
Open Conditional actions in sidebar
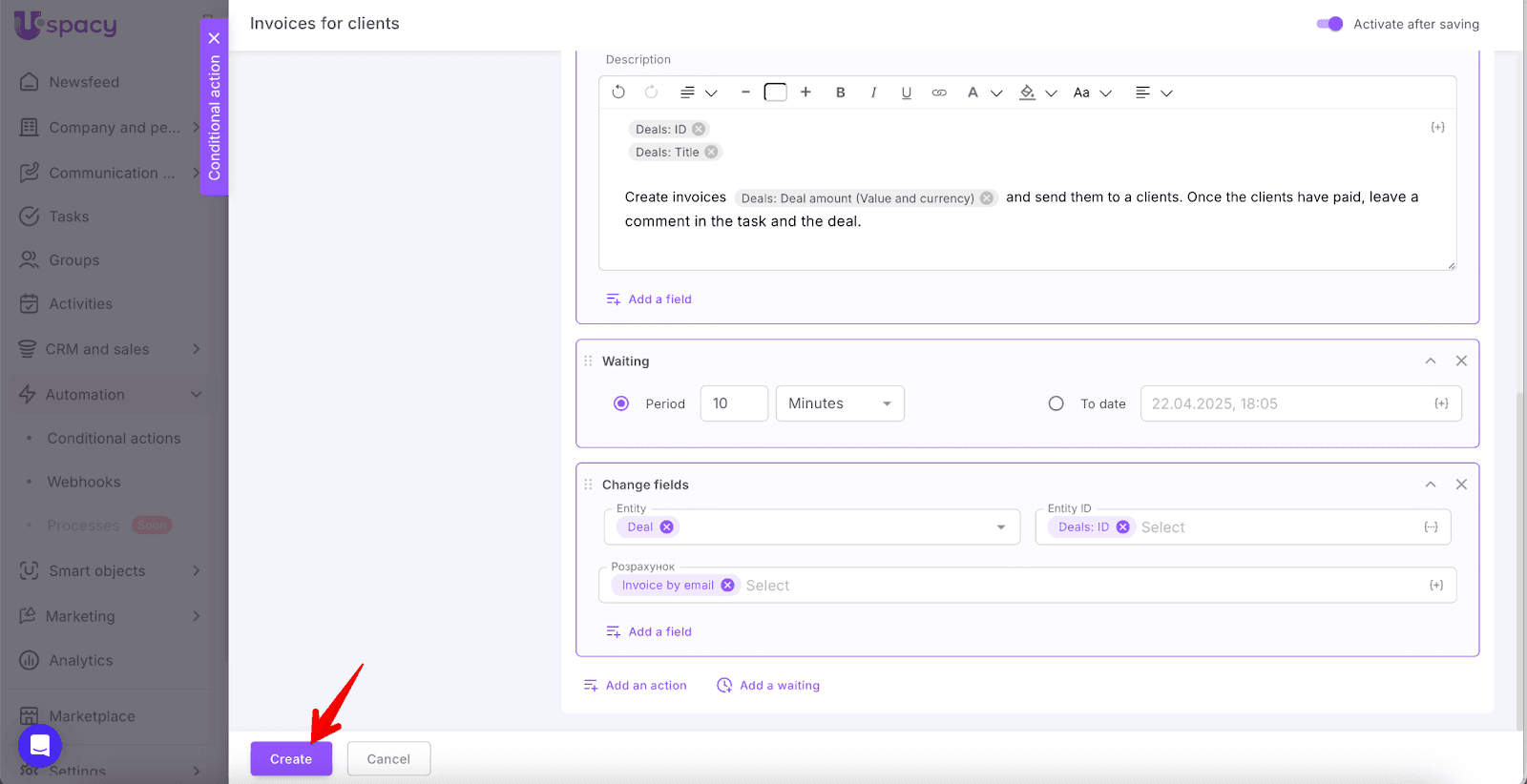tap(114, 439)
